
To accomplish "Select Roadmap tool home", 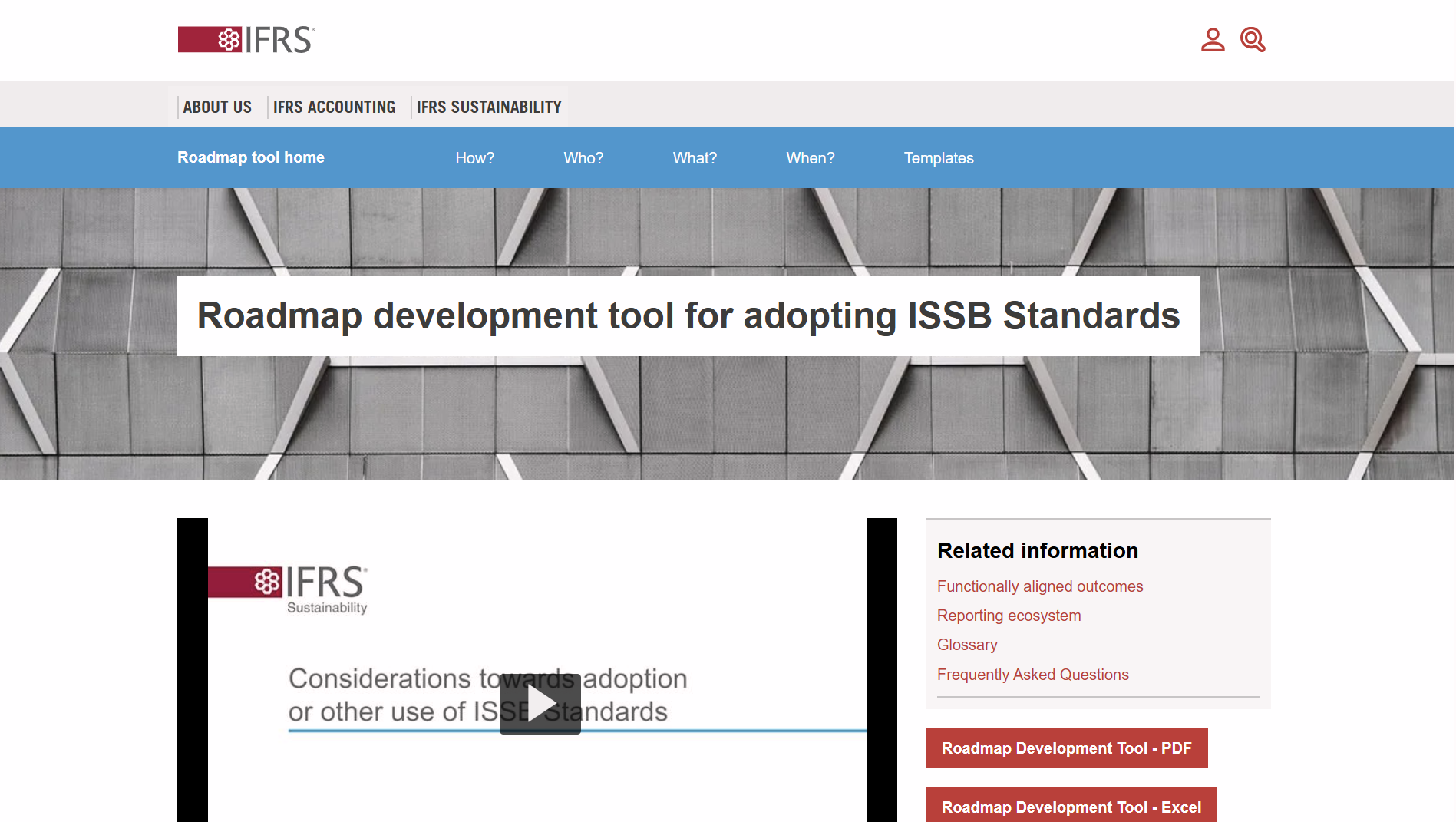I will pos(250,157).
